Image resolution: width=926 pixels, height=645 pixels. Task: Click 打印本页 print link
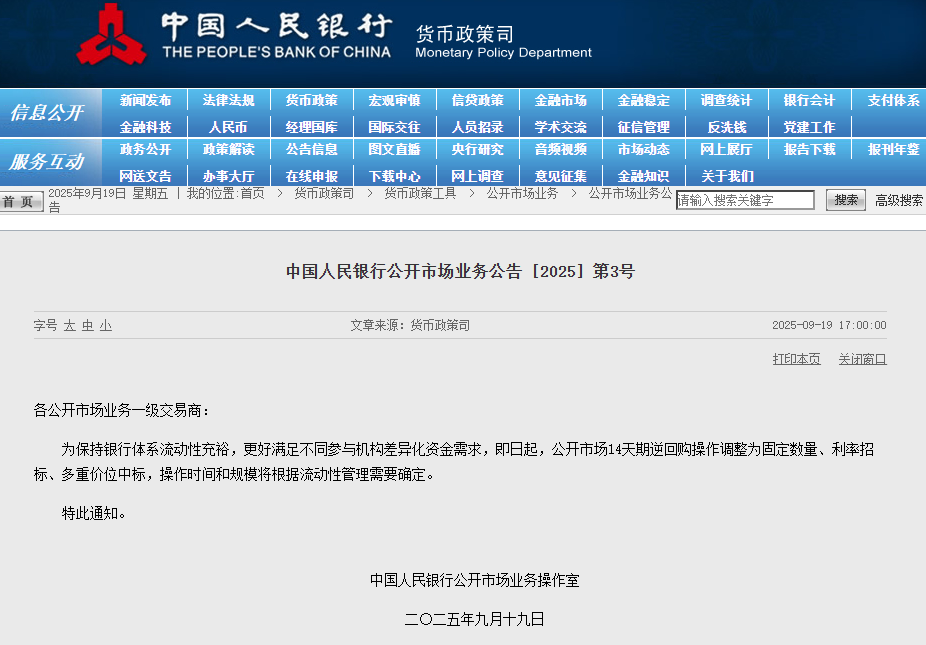point(796,359)
